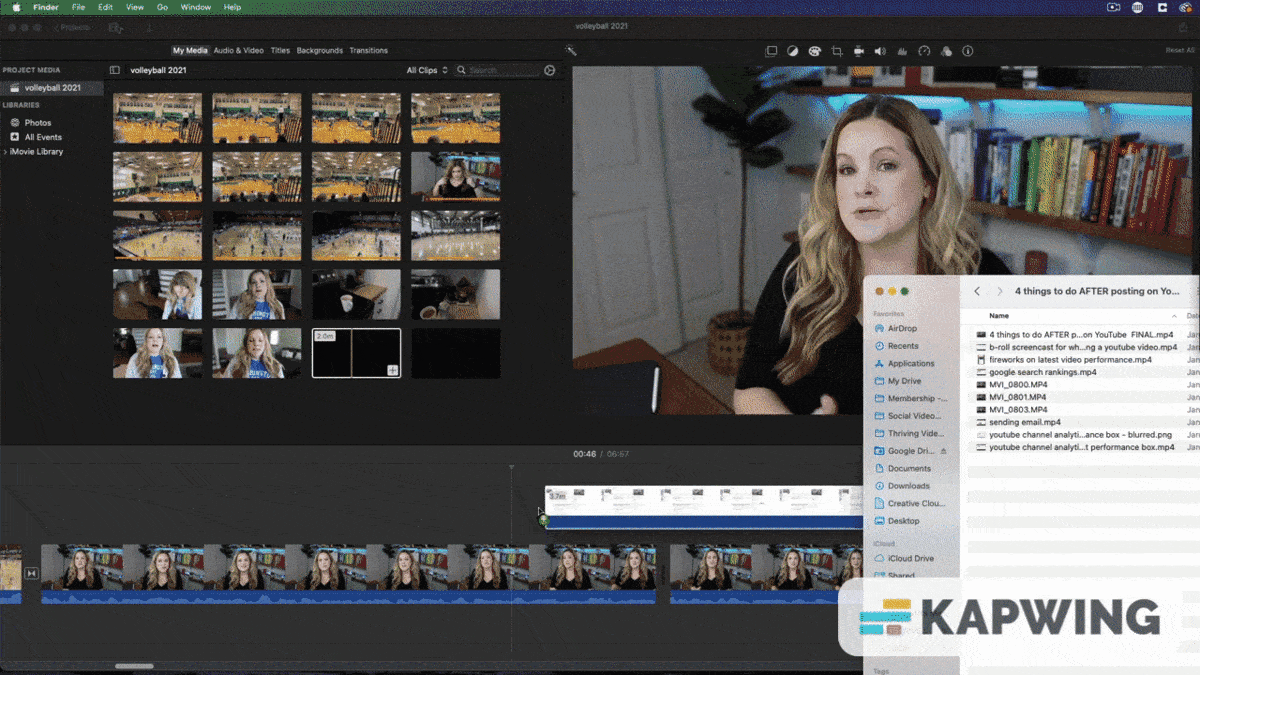Open clip filter and audio effects
Viewport: 1280px width, 720px height.
coord(946,51)
